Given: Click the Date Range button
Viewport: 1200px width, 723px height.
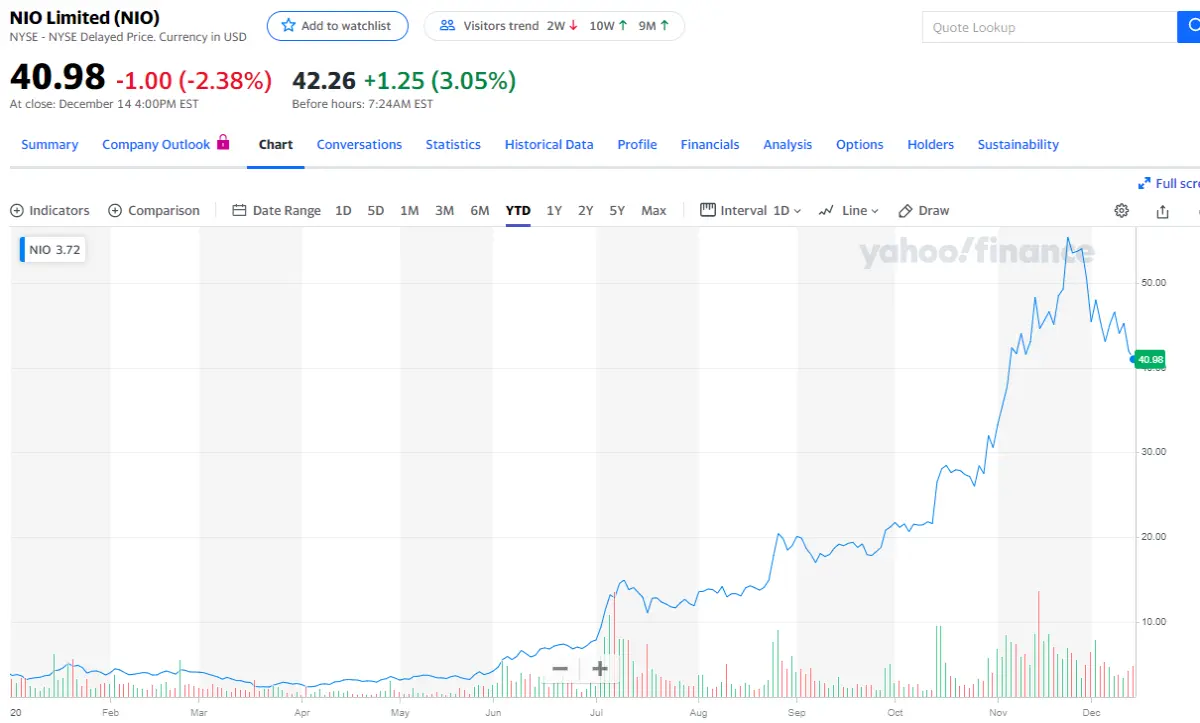Looking at the screenshot, I should (277, 211).
